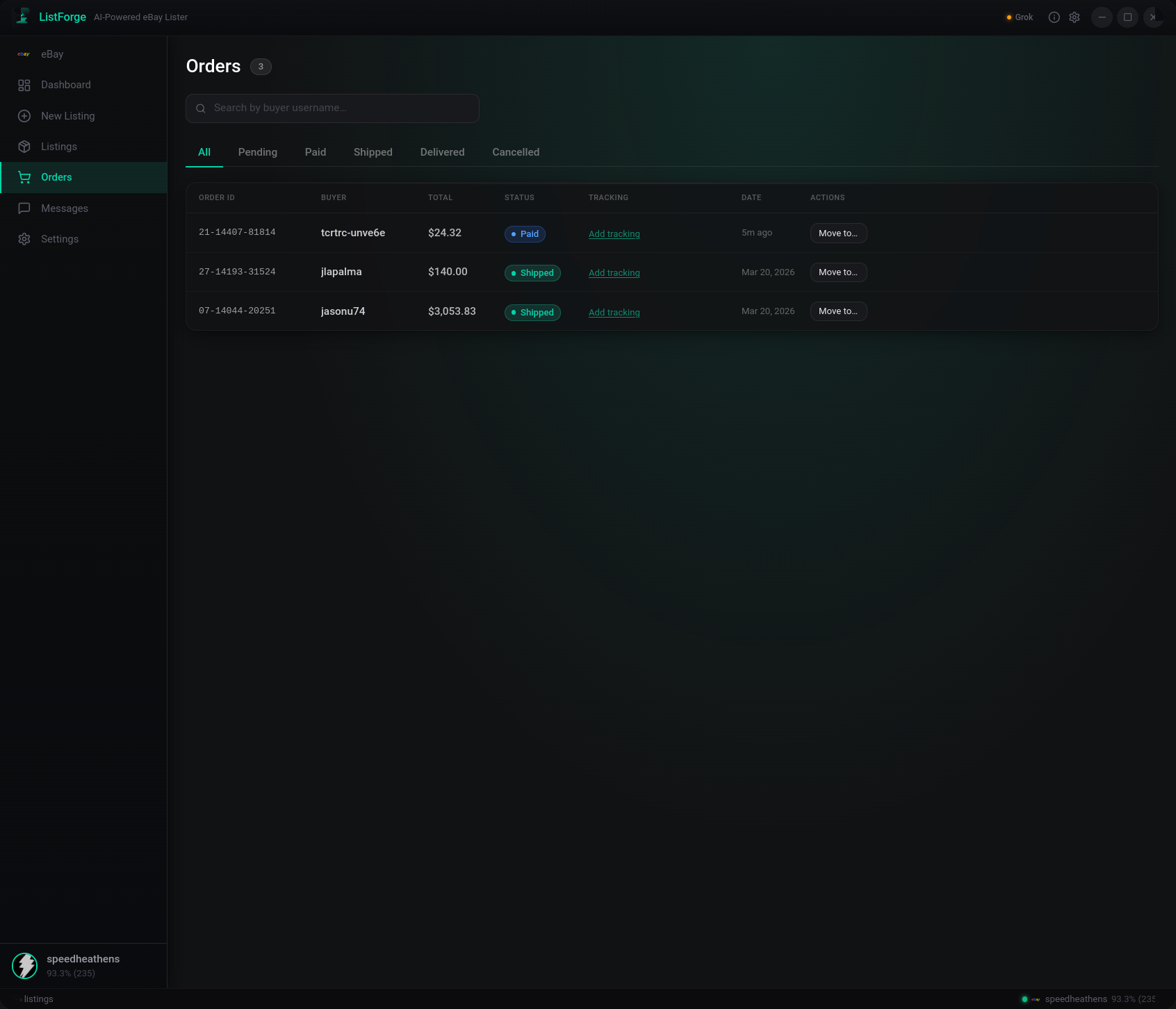Maximize the ListForge window
This screenshot has height=1009, width=1176.
coord(1127,17)
